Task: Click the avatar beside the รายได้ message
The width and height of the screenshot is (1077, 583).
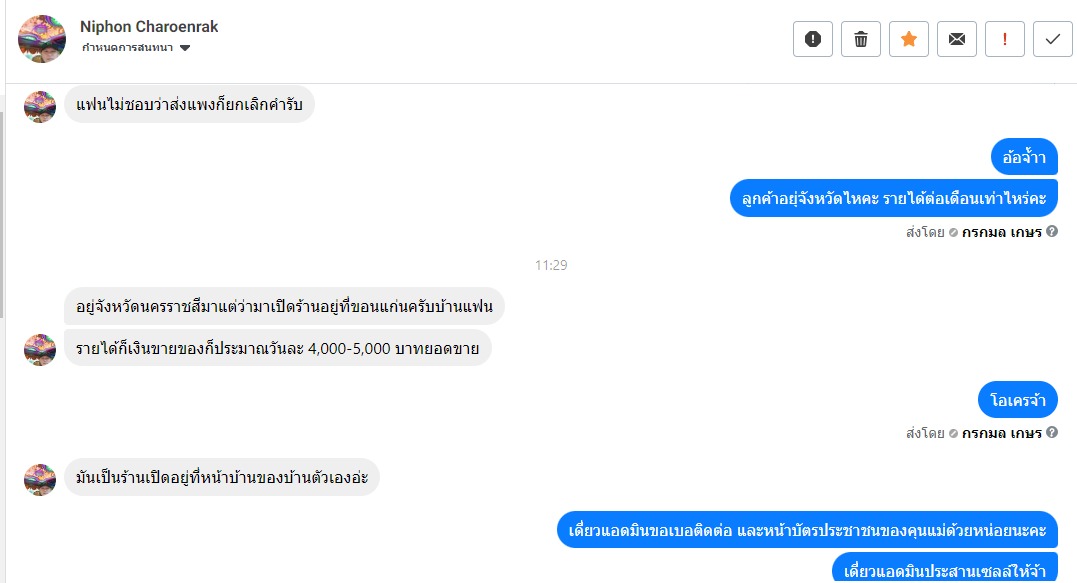Action: click(40, 350)
